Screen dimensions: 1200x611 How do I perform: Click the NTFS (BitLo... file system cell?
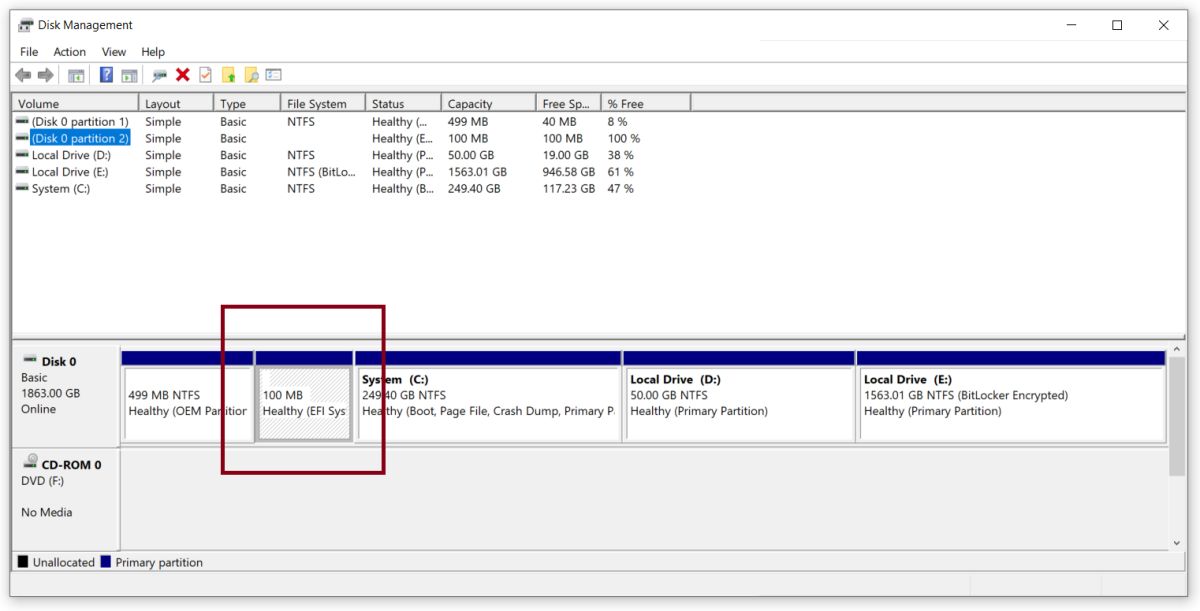321,172
